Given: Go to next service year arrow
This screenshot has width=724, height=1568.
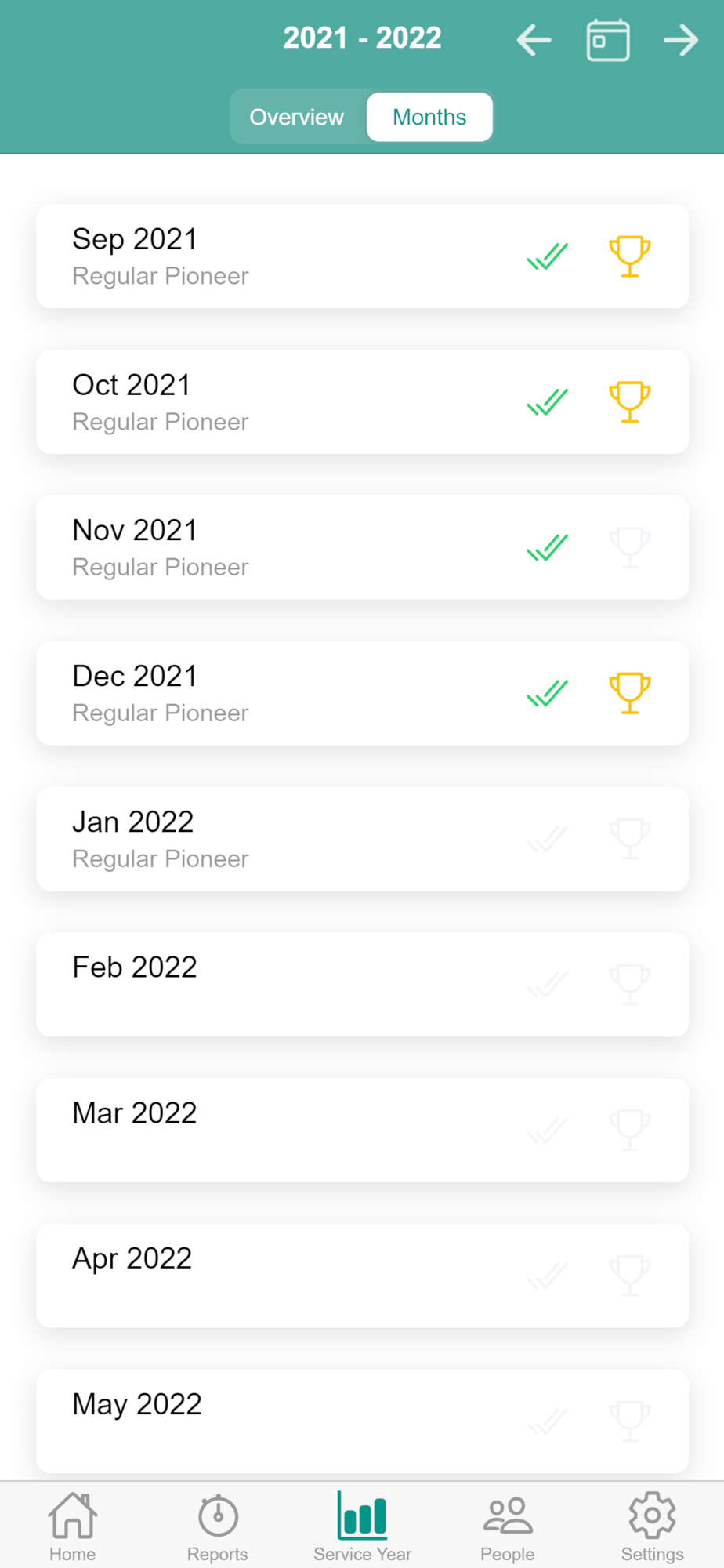Looking at the screenshot, I should pyautogui.click(x=681, y=40).
